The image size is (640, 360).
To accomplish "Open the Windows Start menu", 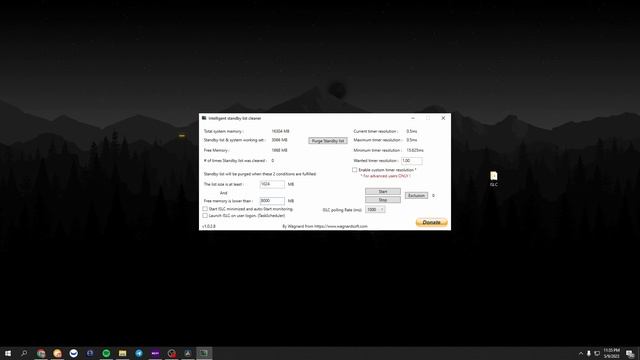I will coord(8,353).
